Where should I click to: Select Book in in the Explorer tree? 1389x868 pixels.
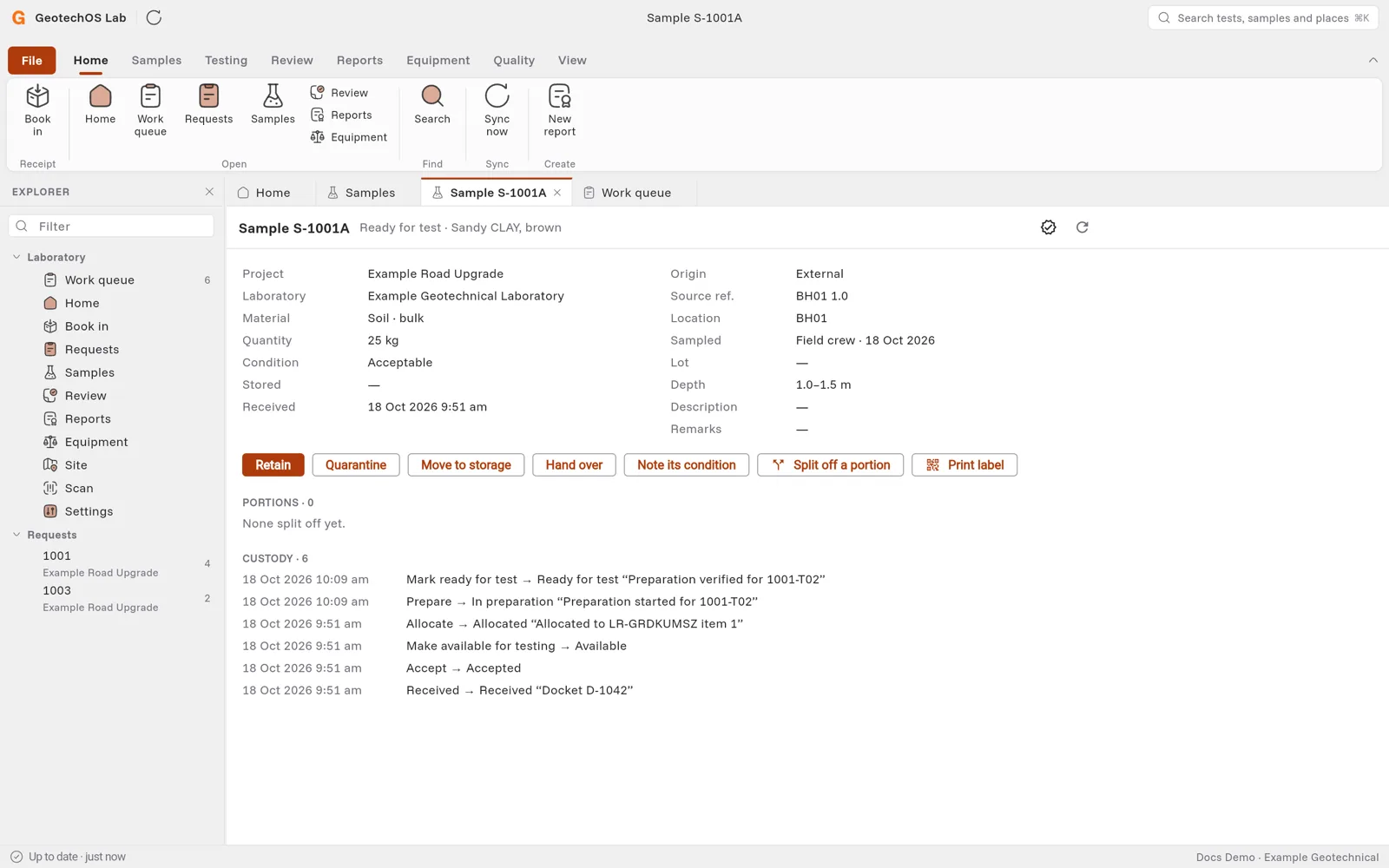(111, 326)
